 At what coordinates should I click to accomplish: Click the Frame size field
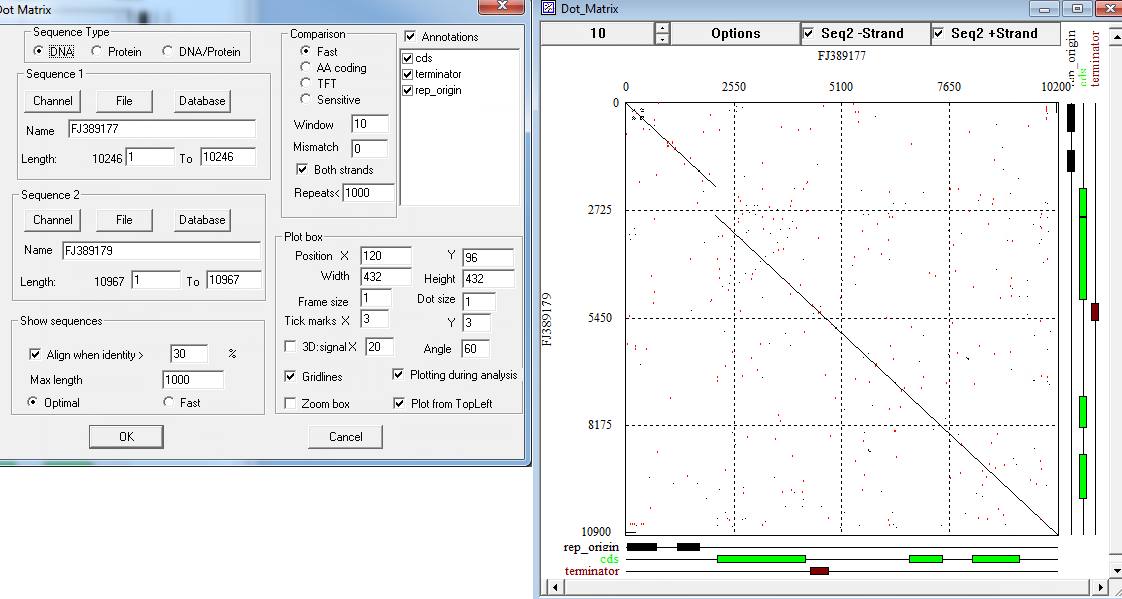click(376, 298)
